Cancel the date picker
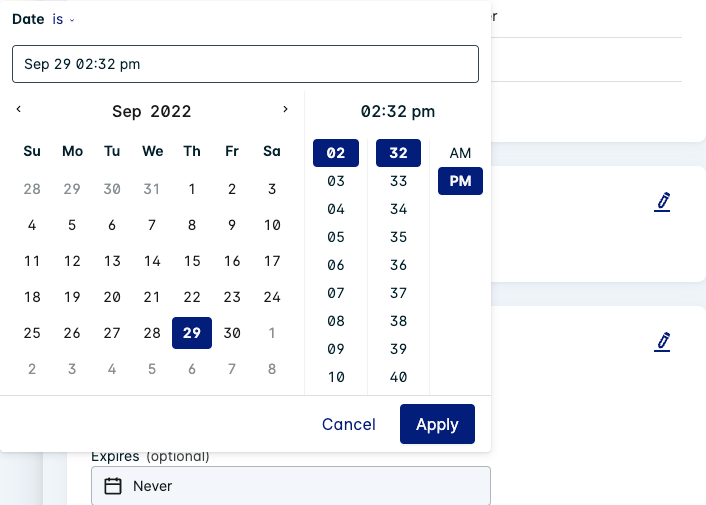 click(x=349, y=424)
